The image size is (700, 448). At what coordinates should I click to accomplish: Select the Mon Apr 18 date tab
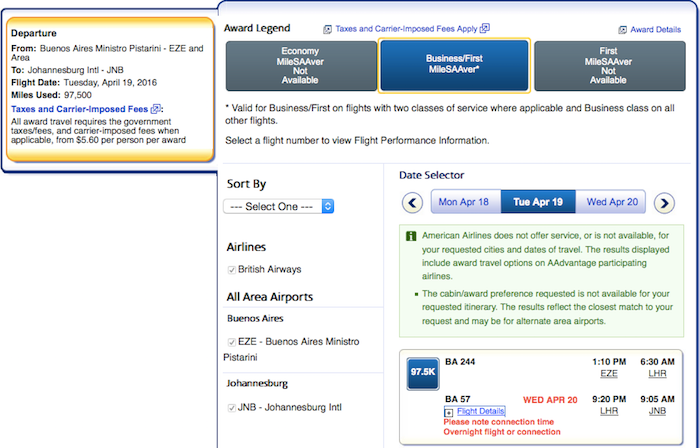(466, 202)
